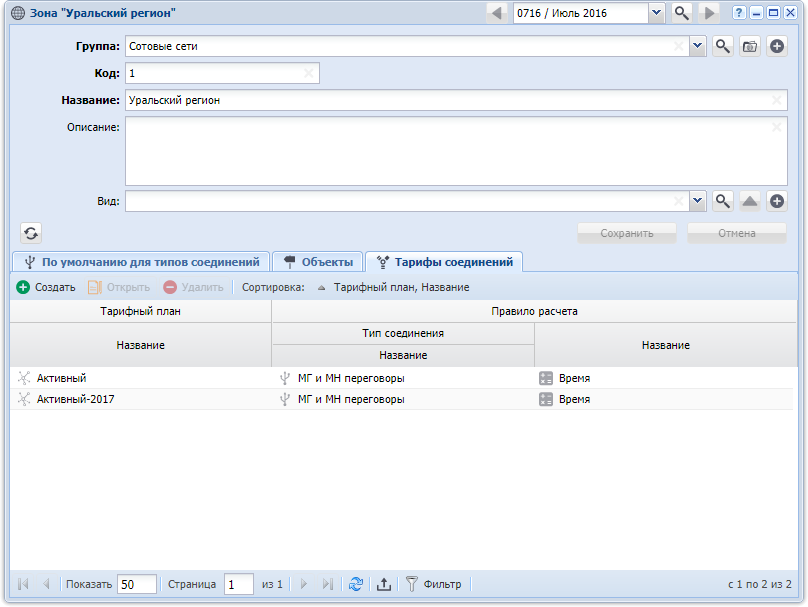Refresh the form with the reload icon
808x607 pixels.
(31, 233)
